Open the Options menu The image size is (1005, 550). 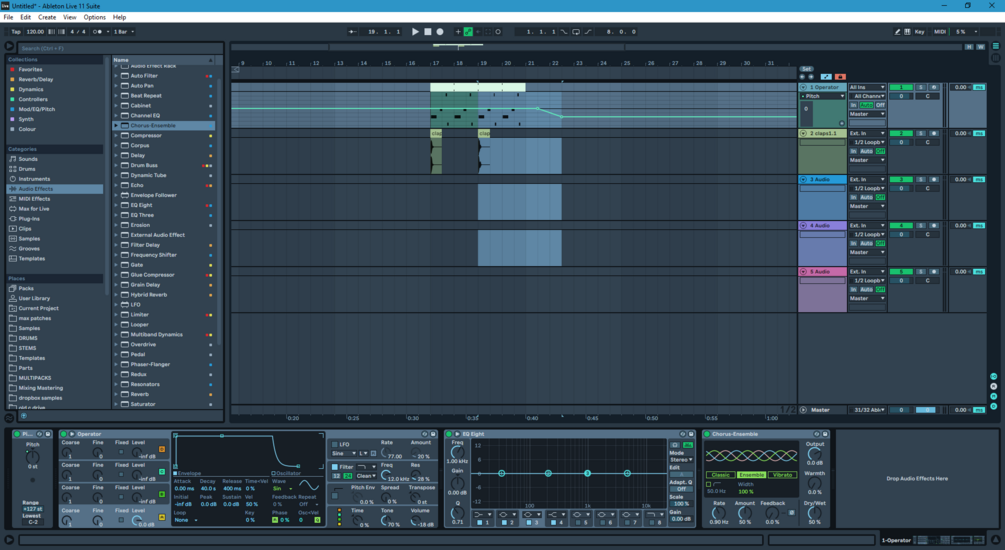[94, 17]
